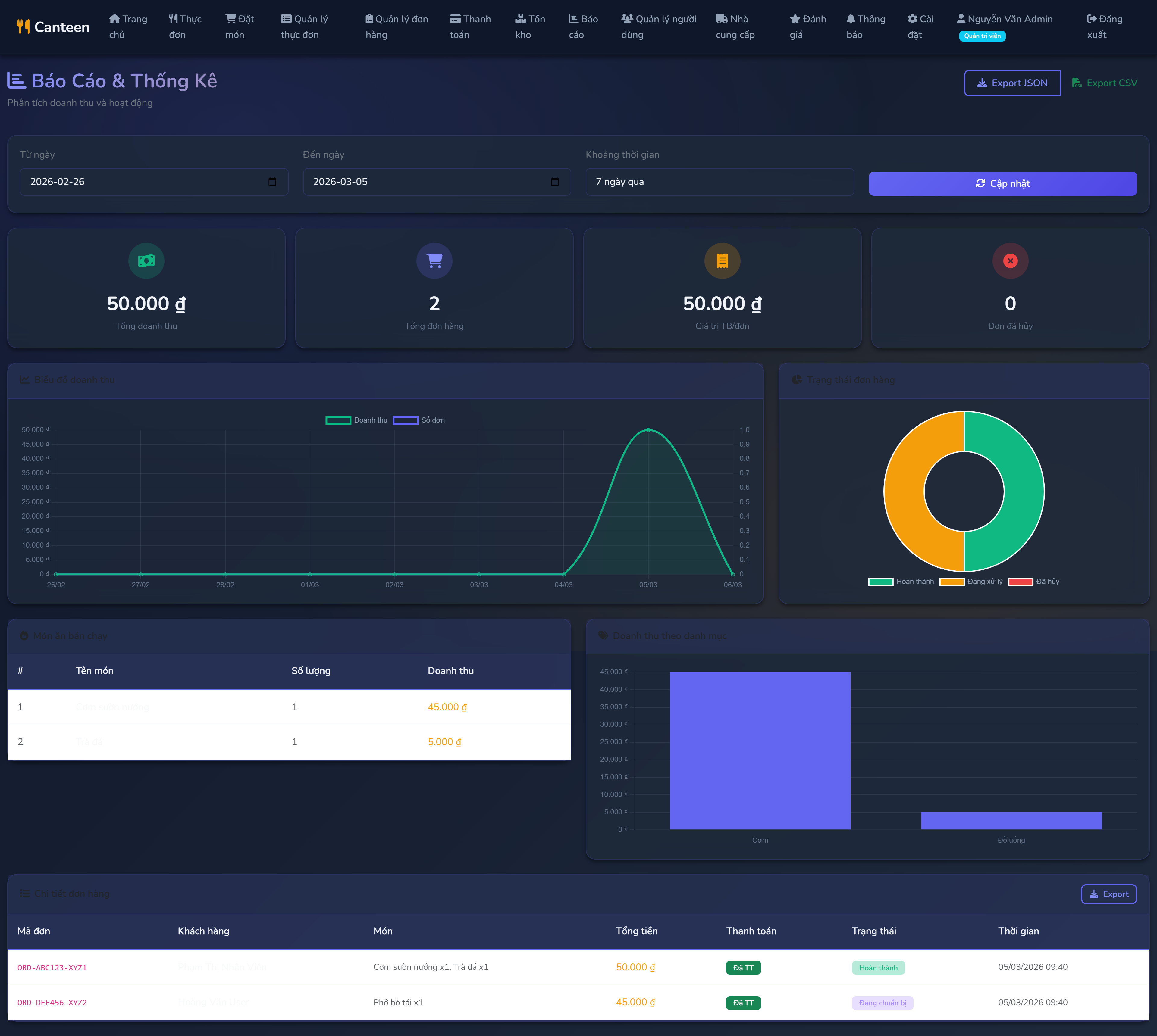Click order code ORD-ABC123-XYZ1
Screen dimensions: 1157x1036
coord(52,968)
